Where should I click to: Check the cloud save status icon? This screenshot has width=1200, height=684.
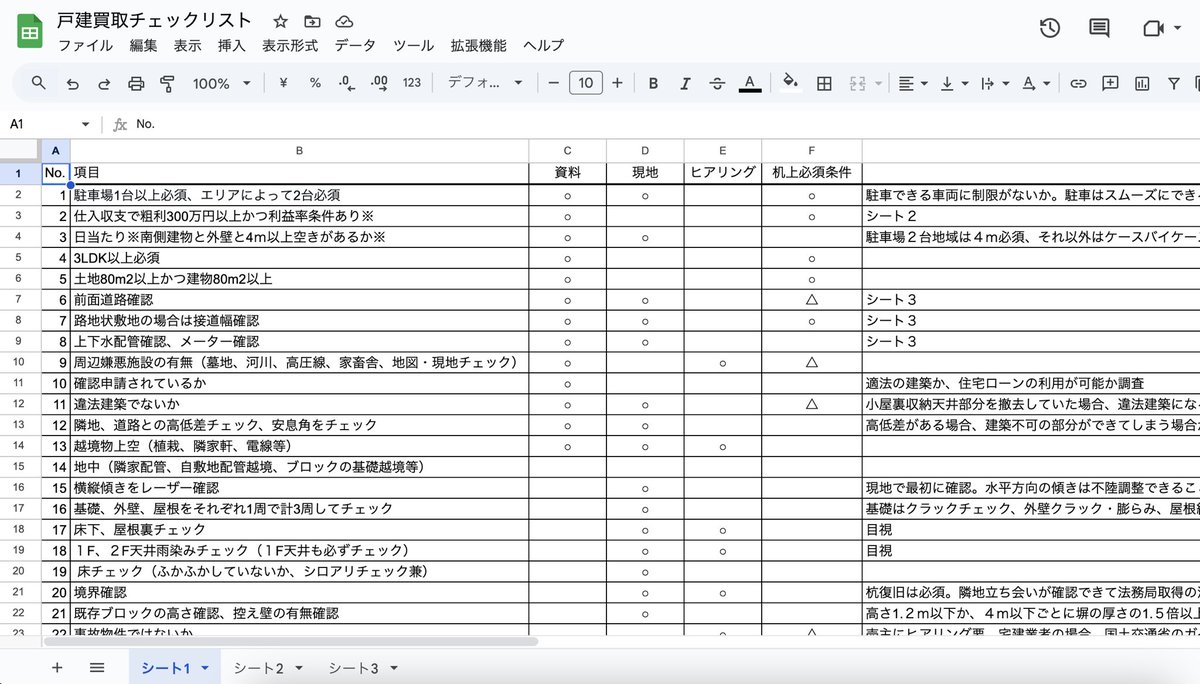coord(344,21)
